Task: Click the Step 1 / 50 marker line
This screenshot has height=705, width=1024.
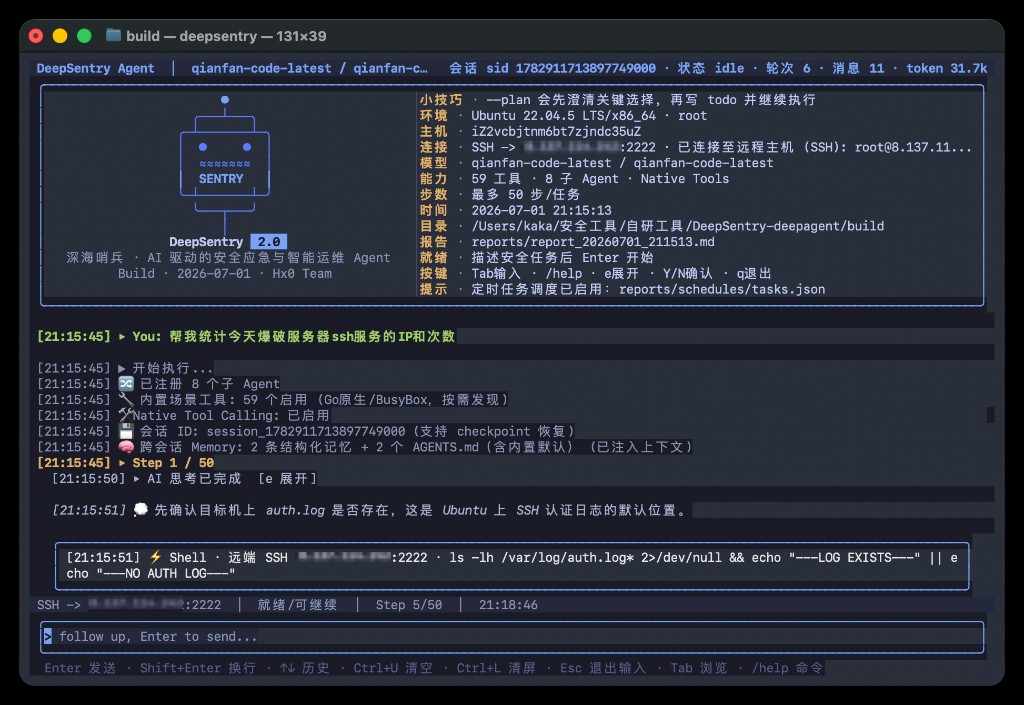Action: tap(125, 463)
